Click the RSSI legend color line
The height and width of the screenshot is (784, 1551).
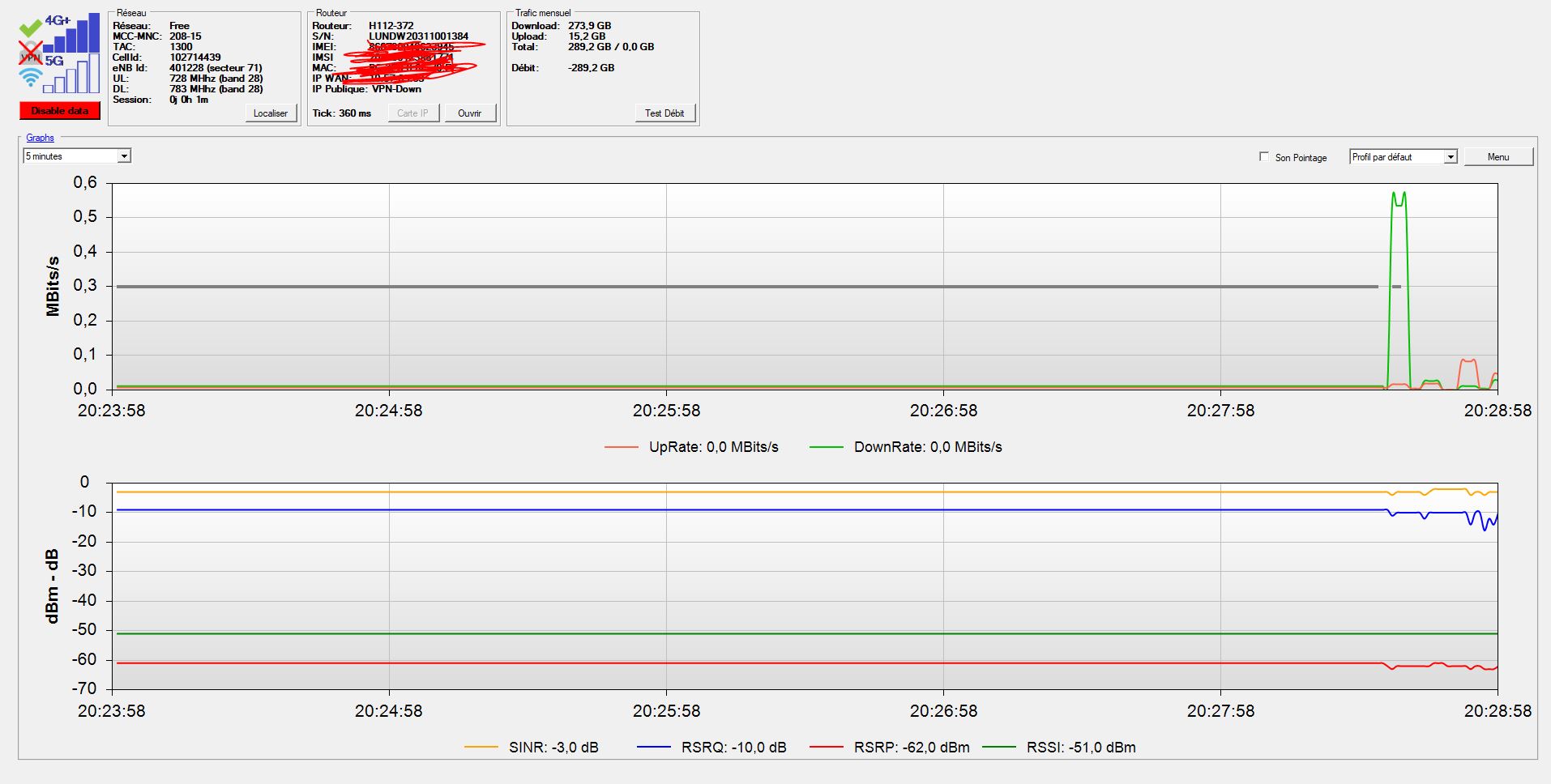pyautogui.click(x=999, y=748)
